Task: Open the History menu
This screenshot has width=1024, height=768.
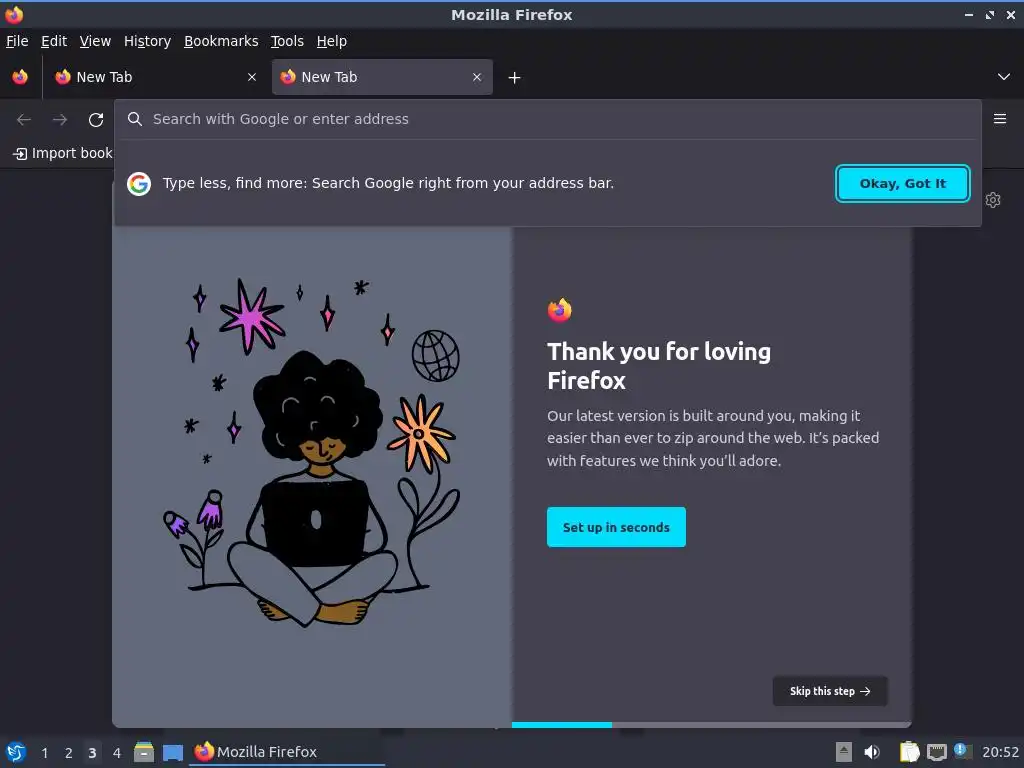Action: pyautogui.click(x=148, y=41)
